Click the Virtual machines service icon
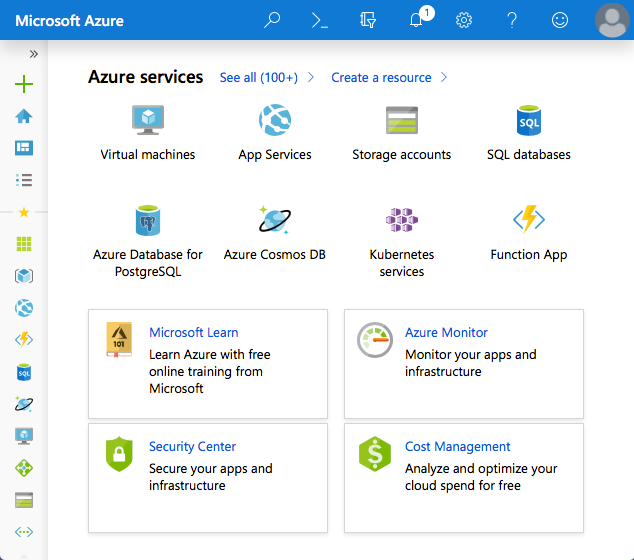The image size is (634, 560). click(x=148, y=121)
